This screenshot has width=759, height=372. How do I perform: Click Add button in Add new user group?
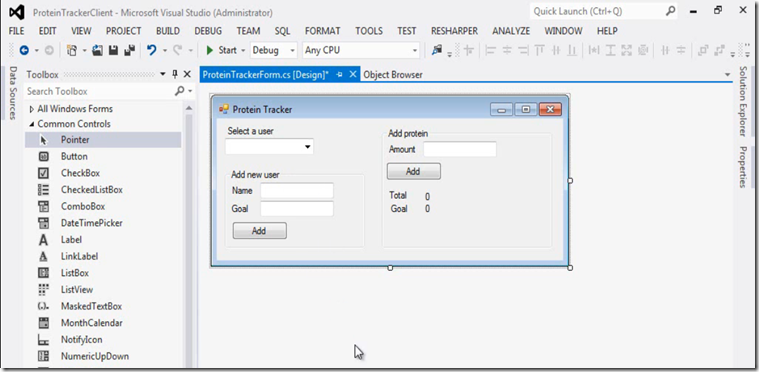(x=259, y=231)
